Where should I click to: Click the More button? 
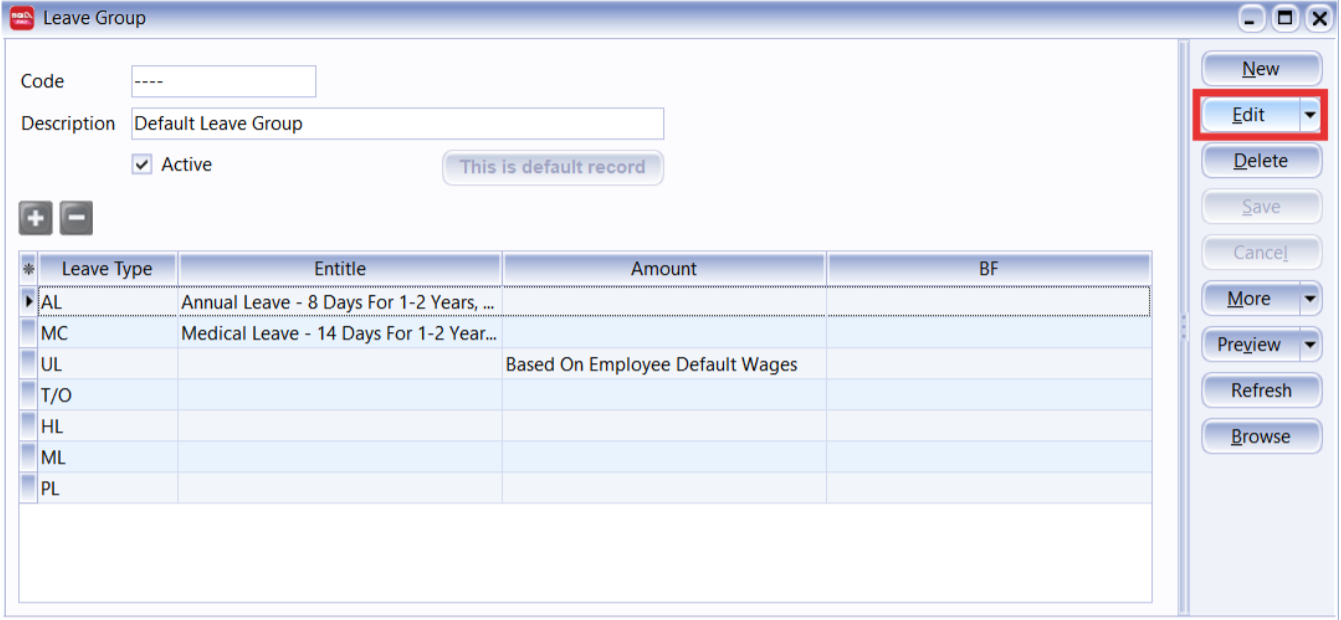coord(1250,299)
